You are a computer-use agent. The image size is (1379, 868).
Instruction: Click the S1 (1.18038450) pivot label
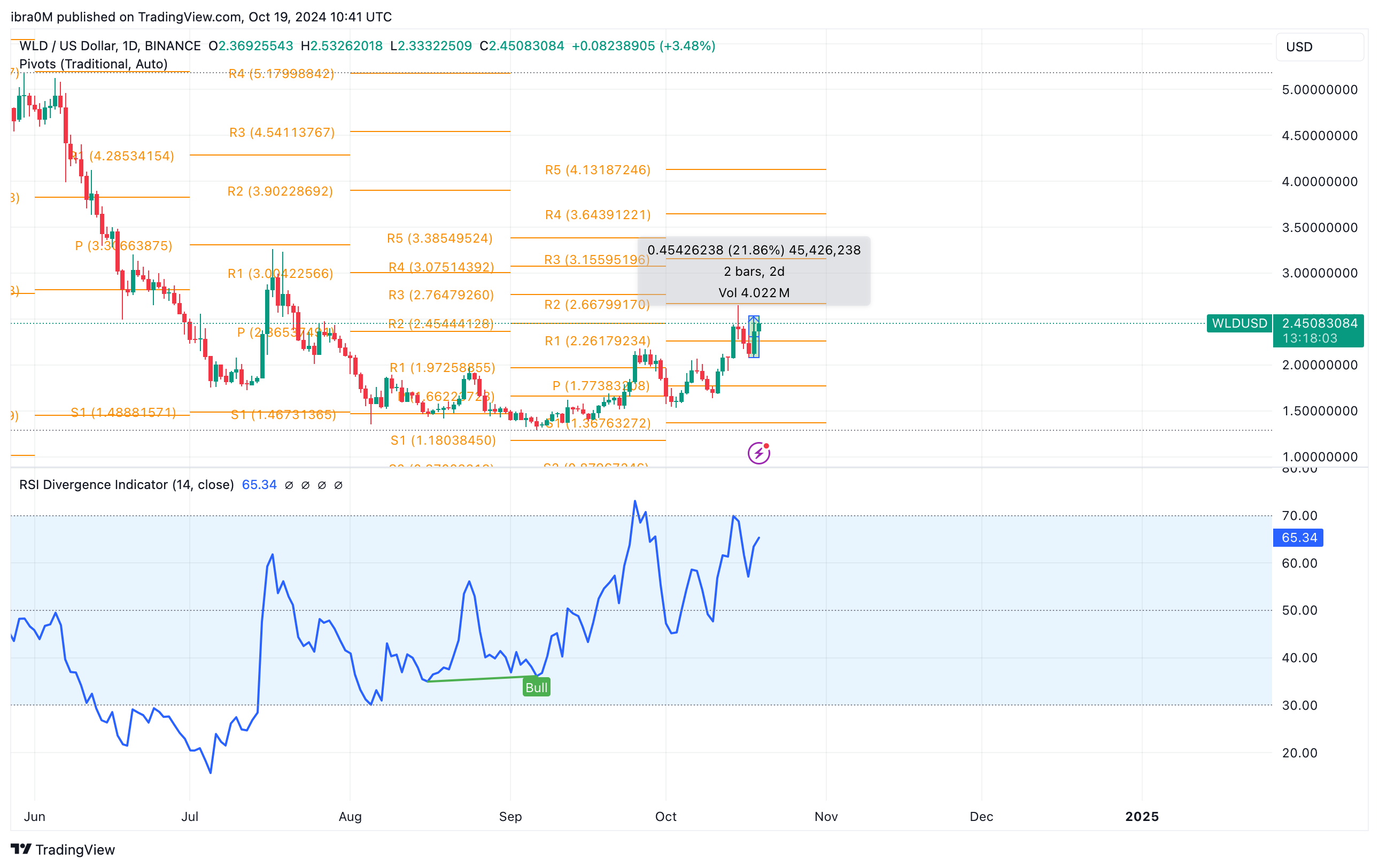click(x=443, y=440)
